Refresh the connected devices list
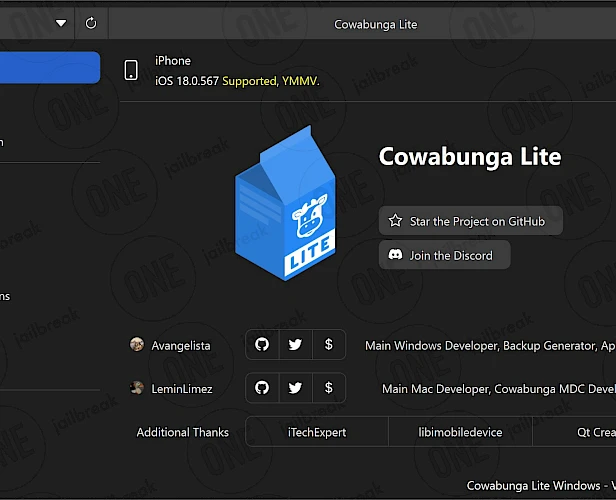This screenshot has height=500, width=616. [x=91, y=23]
